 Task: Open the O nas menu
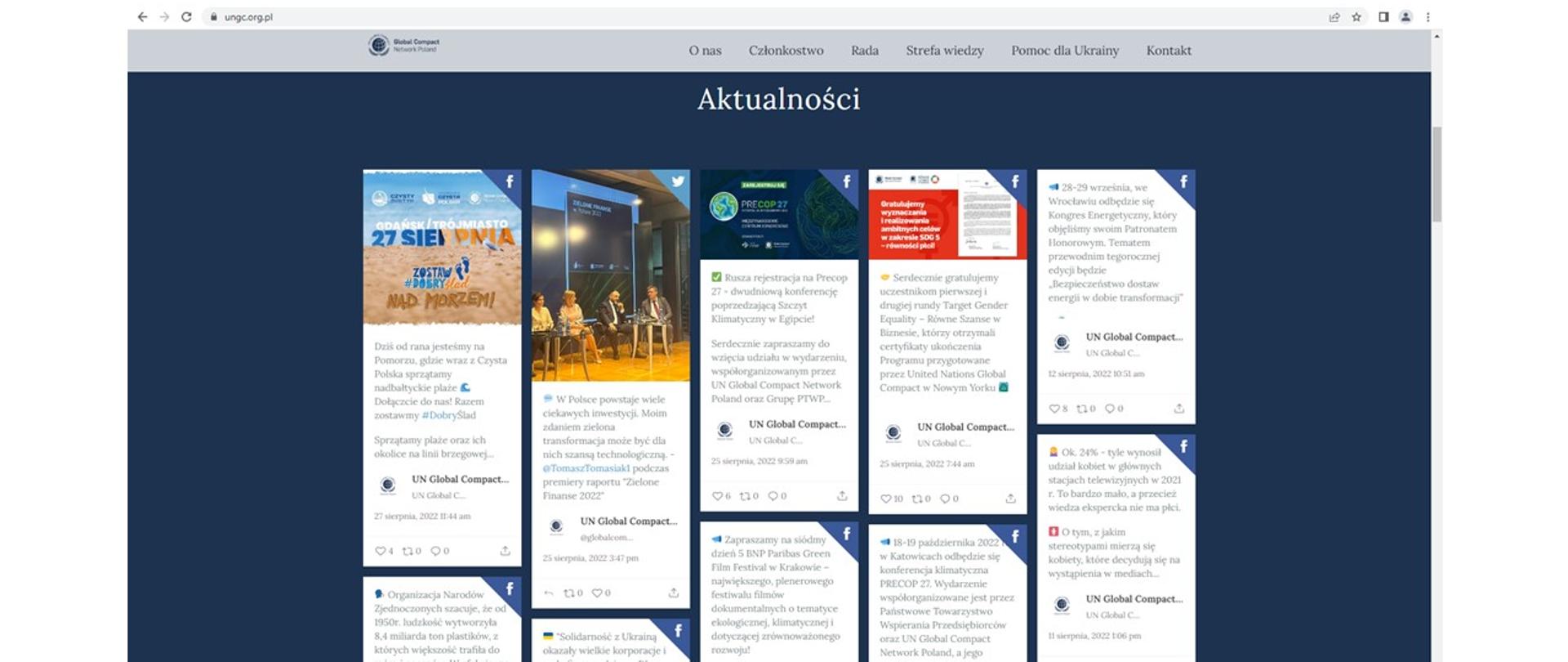point(705,51)
